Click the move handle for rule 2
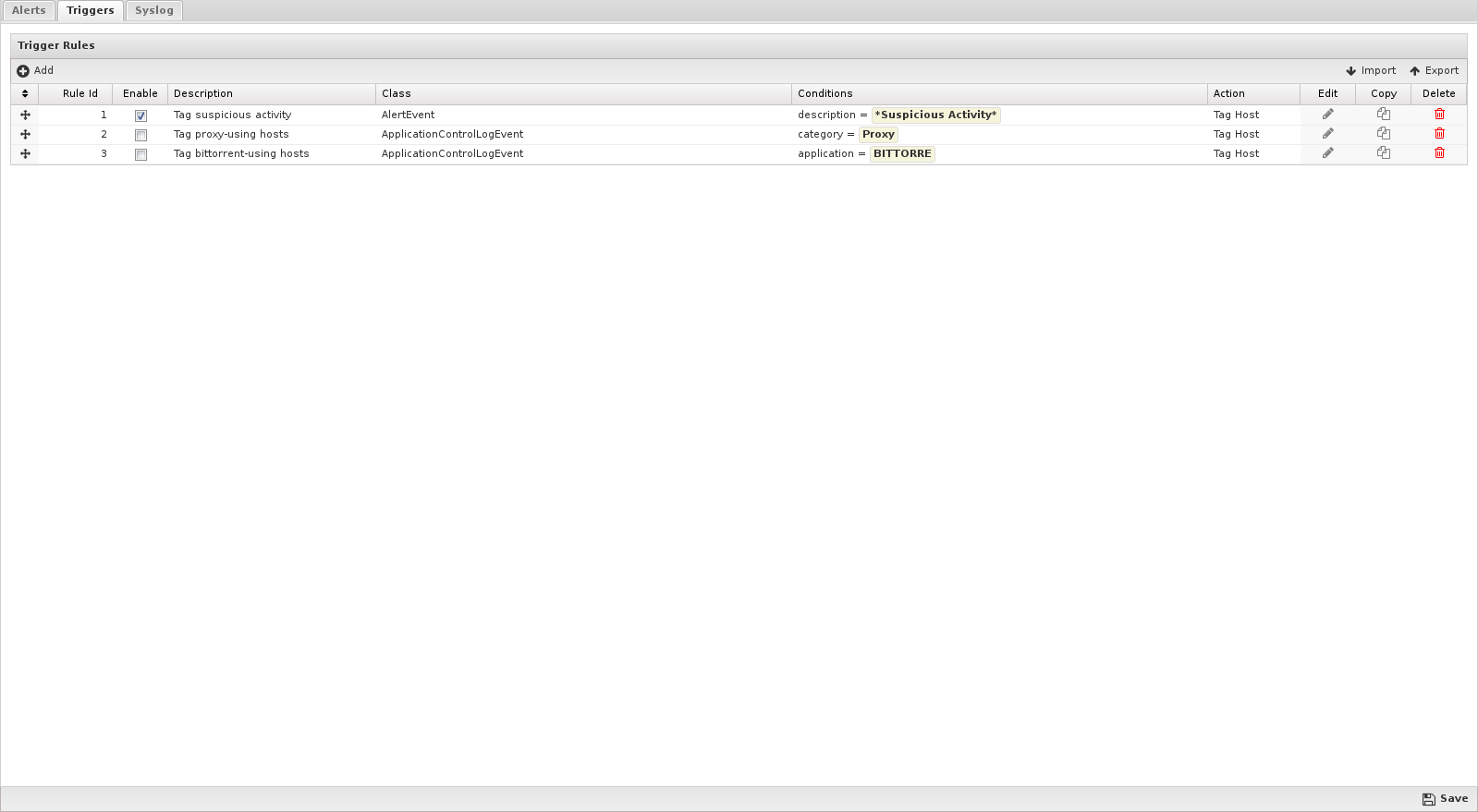The image size is (1478, 812). [x=25, y=135]
